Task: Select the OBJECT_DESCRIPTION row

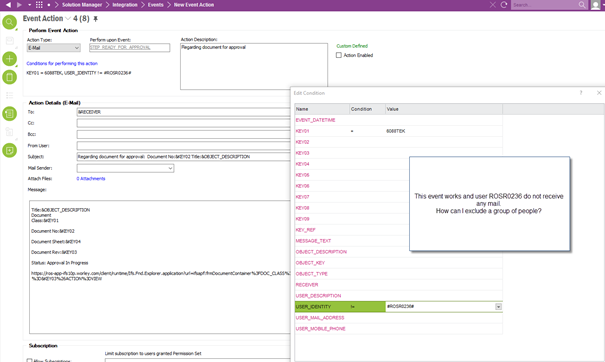Action: coord(352,252)
